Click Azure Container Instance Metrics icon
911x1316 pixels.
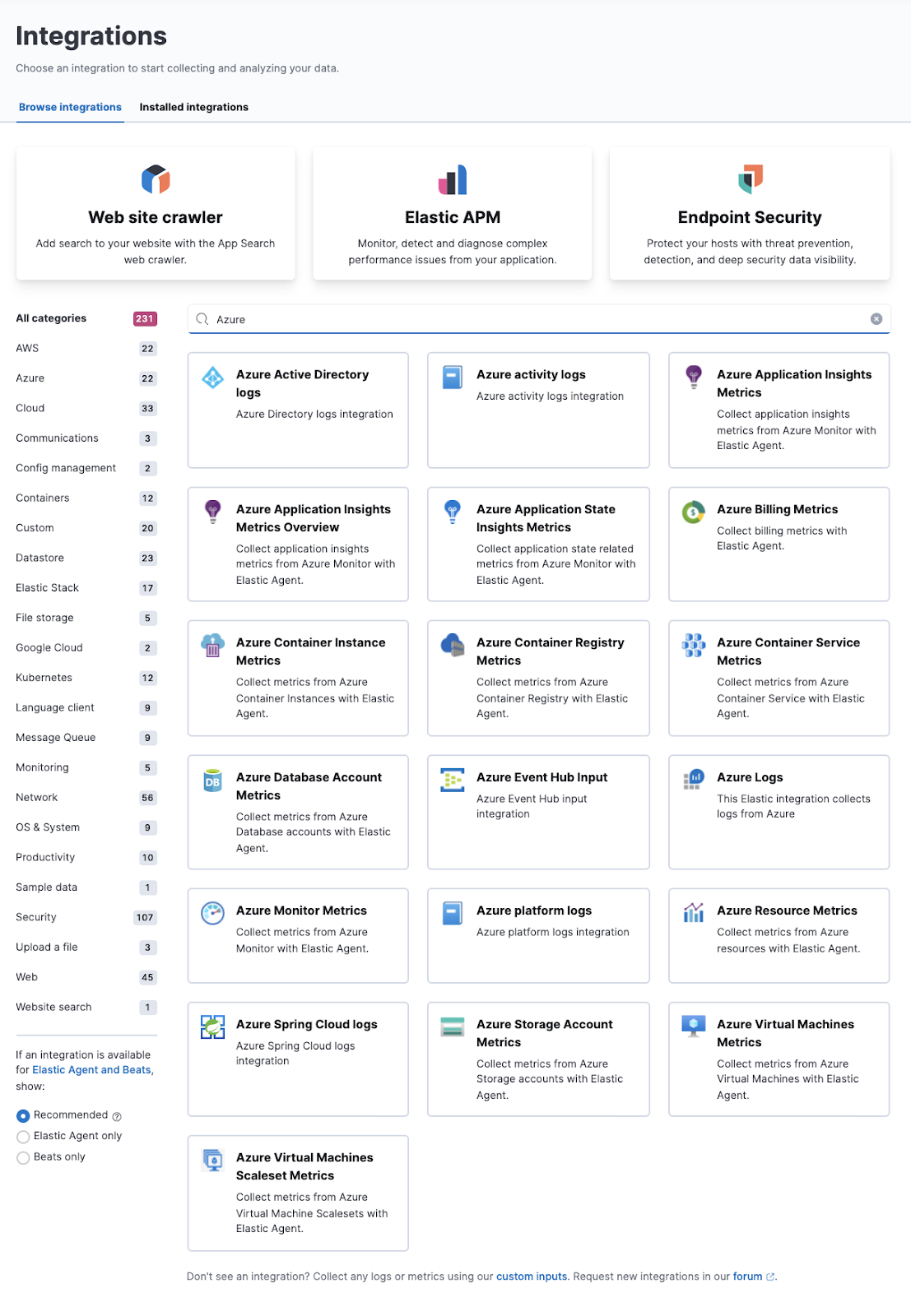click(x=213, y=645)
